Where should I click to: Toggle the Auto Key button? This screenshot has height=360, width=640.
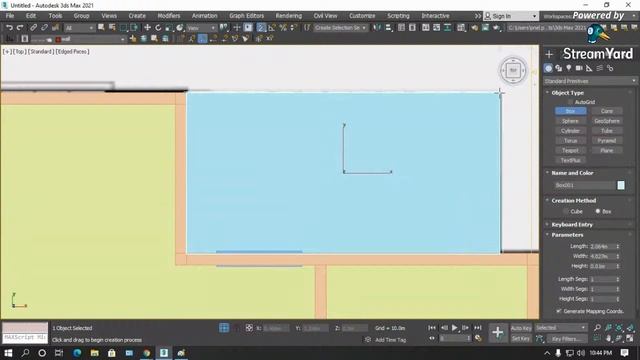(521, 328)
